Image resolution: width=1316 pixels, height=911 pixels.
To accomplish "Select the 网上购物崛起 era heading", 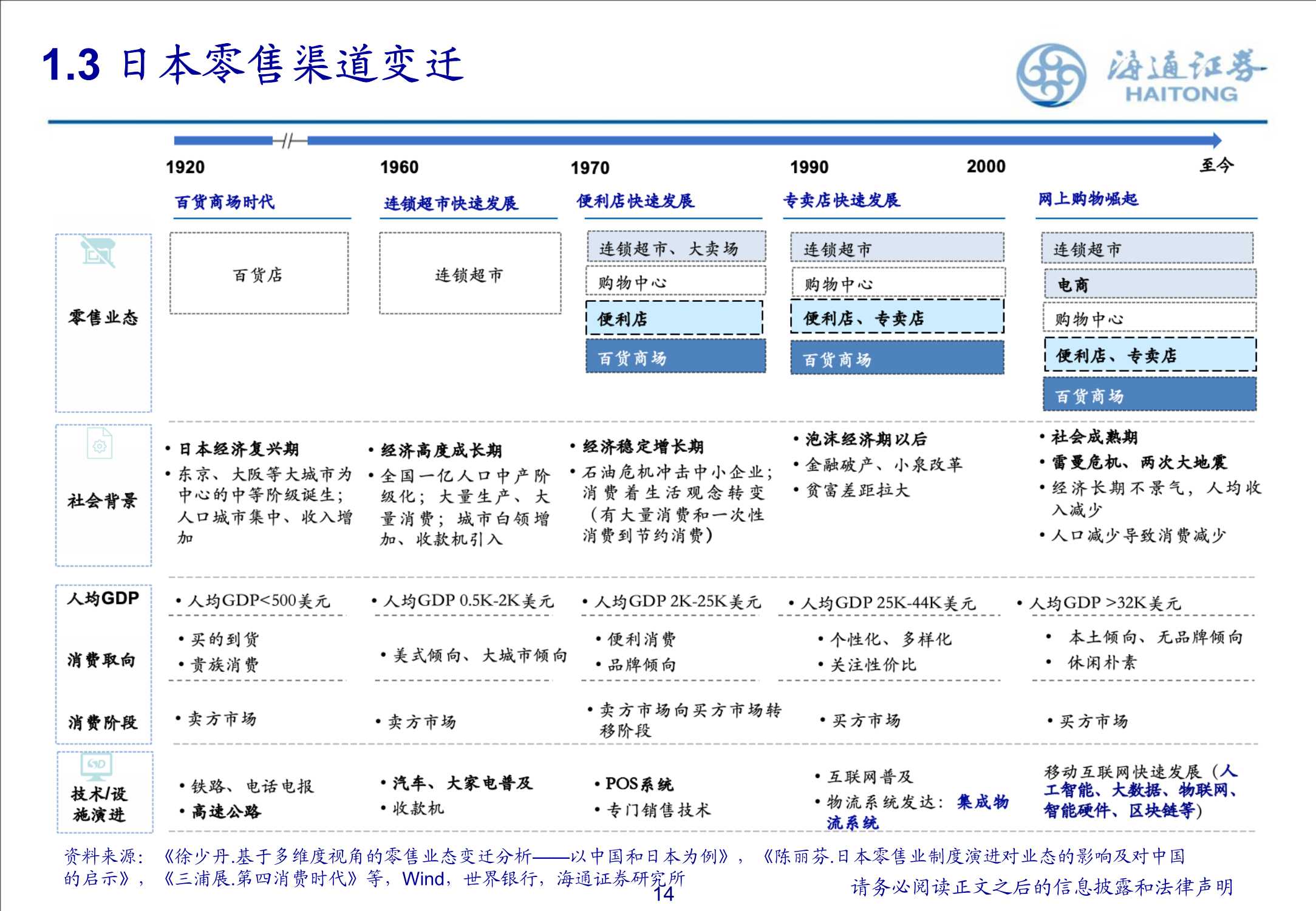I will point(1088,199).
